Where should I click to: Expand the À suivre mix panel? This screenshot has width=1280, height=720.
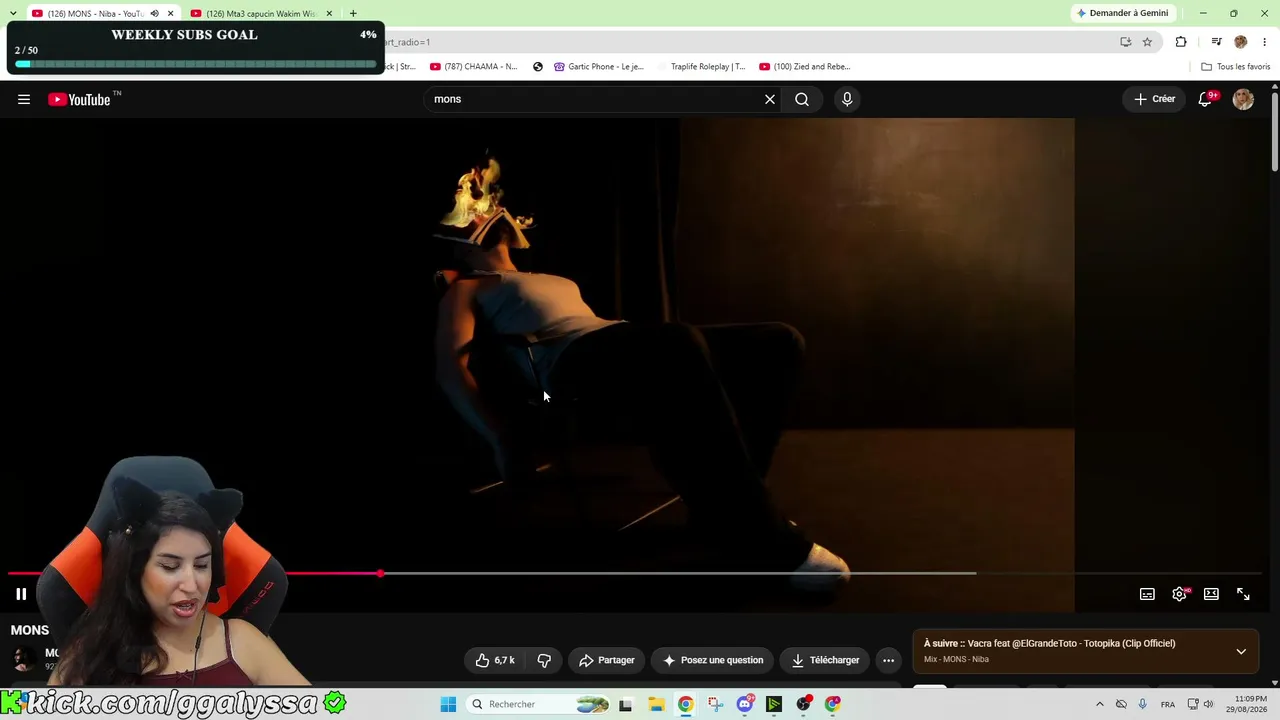click(1241, 651)
